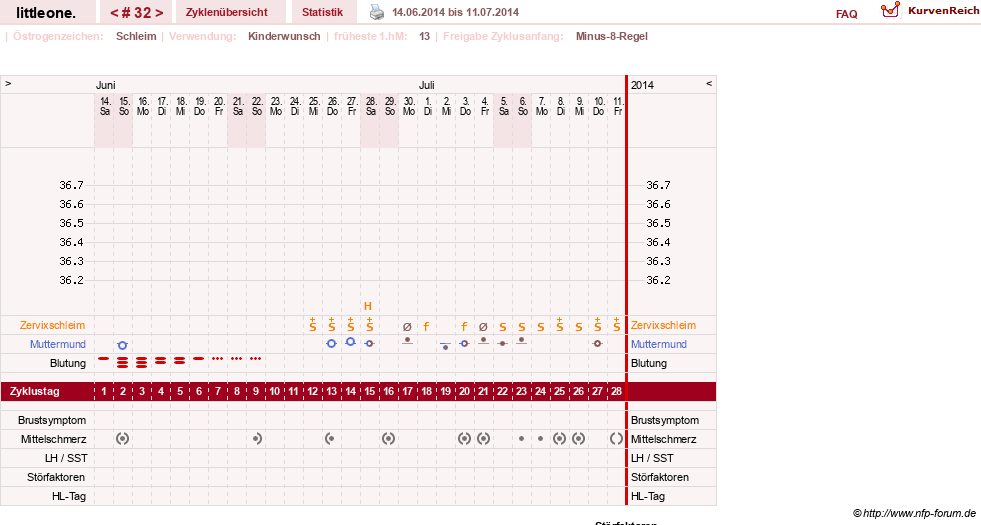Click the date header 14. Sa

(105, 106)
